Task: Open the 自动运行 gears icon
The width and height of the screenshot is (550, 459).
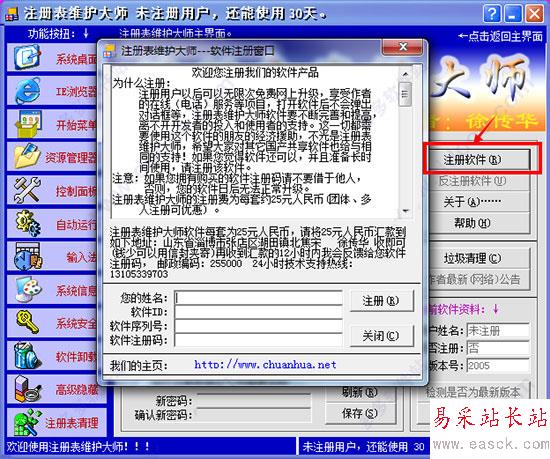Action: [x=28, y=223]
